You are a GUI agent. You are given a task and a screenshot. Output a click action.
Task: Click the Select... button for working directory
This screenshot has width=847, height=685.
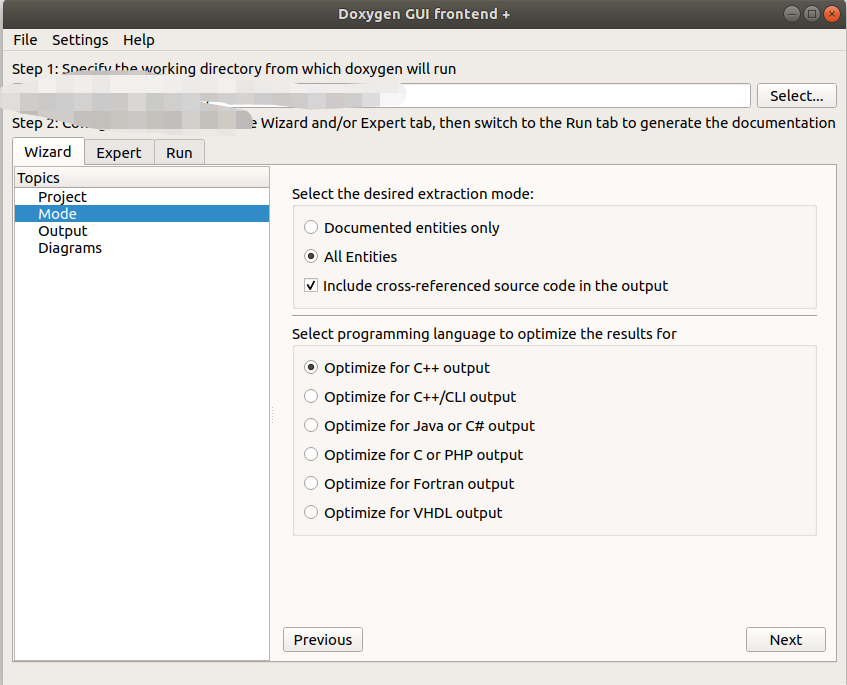(x=796, y=95)
